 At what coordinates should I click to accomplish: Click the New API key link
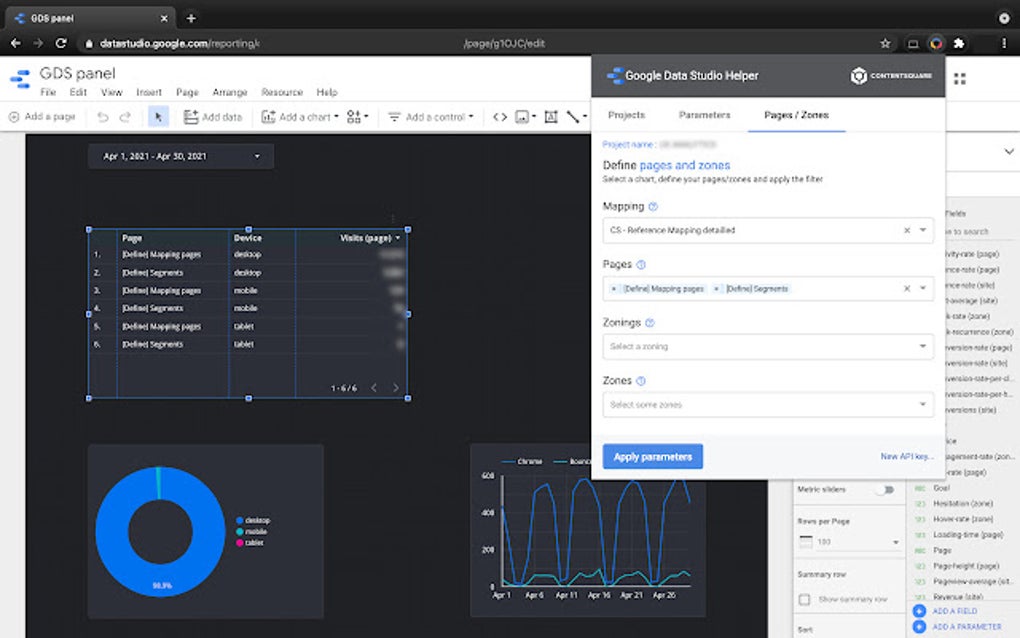[x=908, y=457]
